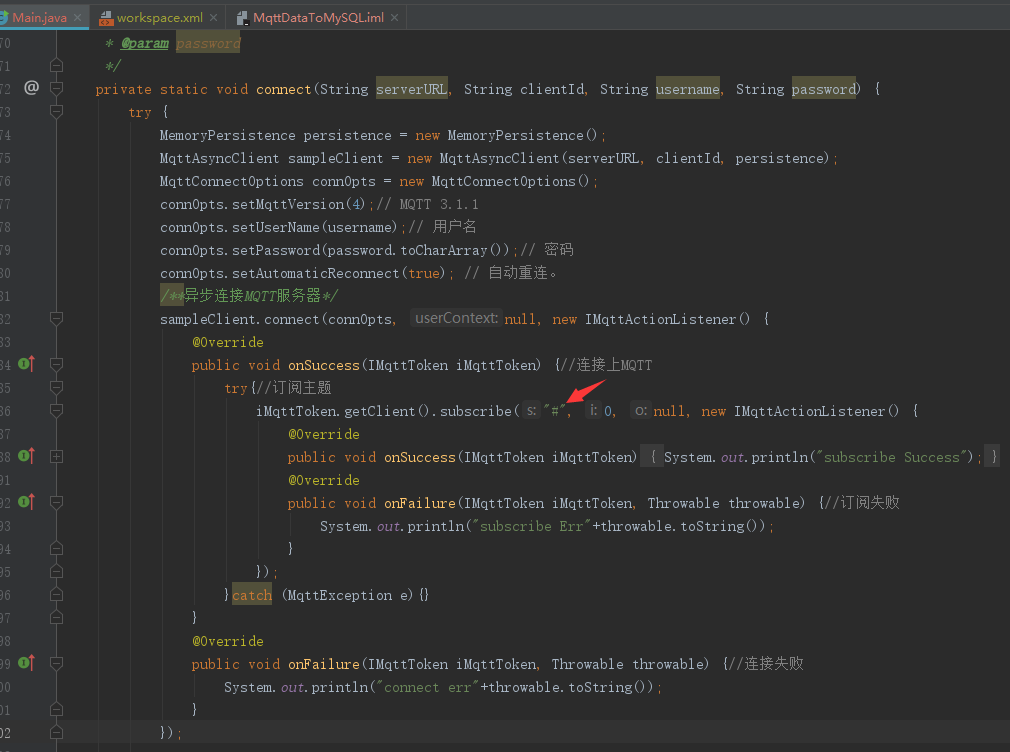1010x752 pixels.
Task: Expand folded body via opening brace before System.out.println("subscribe Success")
Action: (653, 457)
